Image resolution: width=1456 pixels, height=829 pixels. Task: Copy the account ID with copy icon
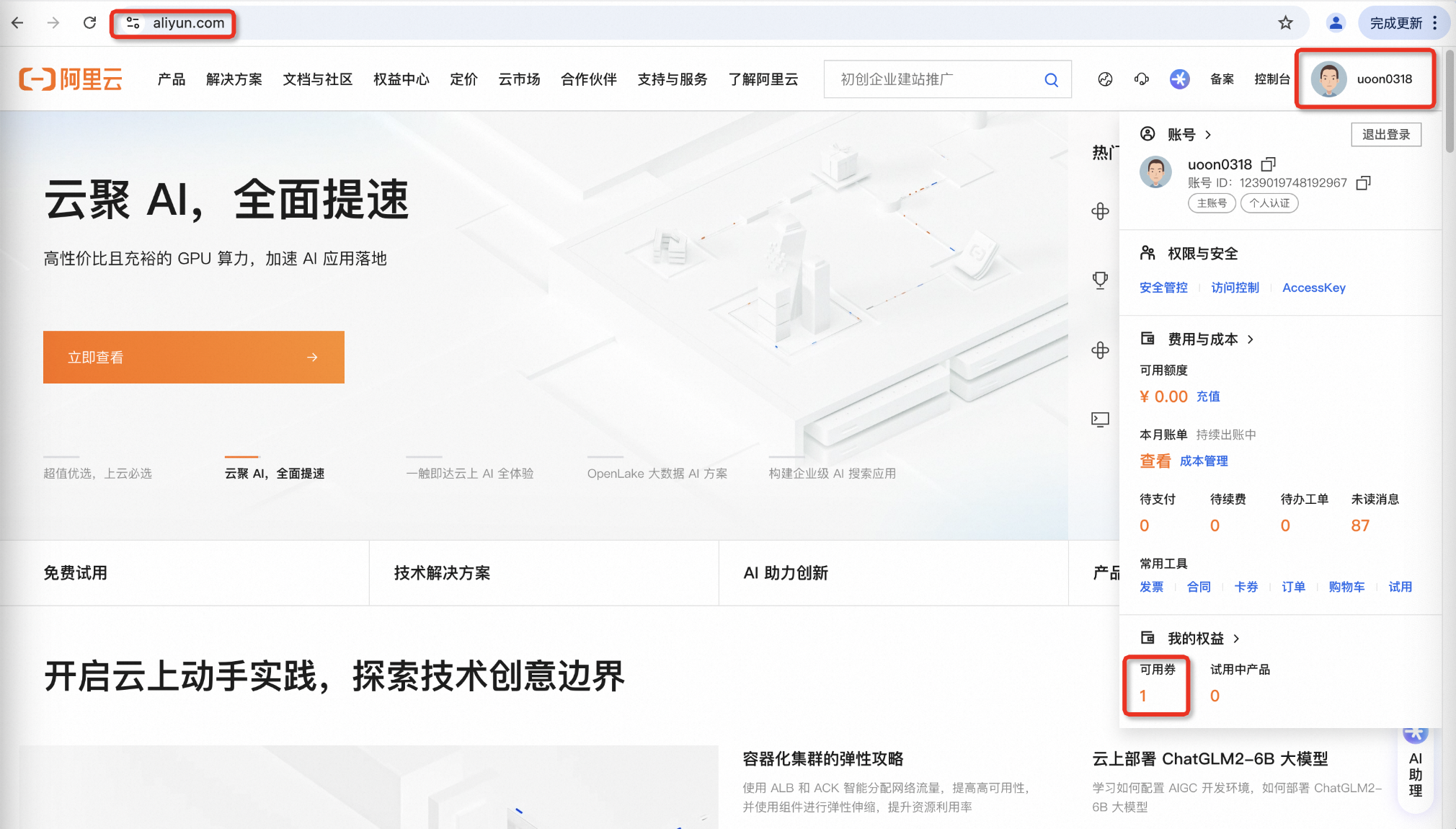[x=1363, y=183]
